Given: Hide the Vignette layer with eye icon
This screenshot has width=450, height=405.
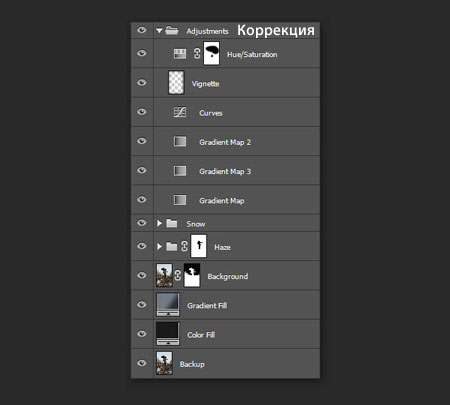Looking at the screenshot, I should point(142,82).
